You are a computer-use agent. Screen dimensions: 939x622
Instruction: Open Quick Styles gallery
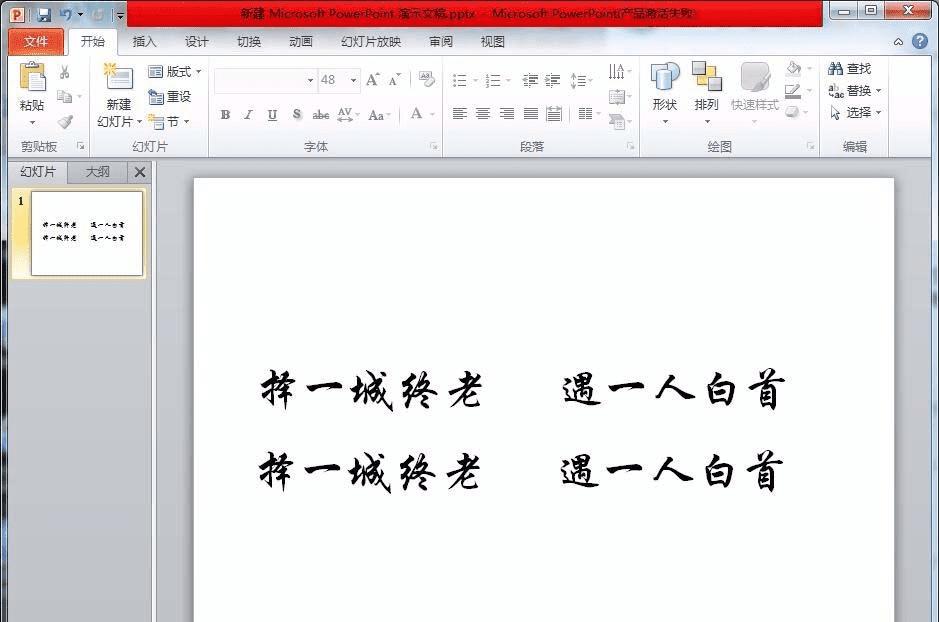(755, 92)
